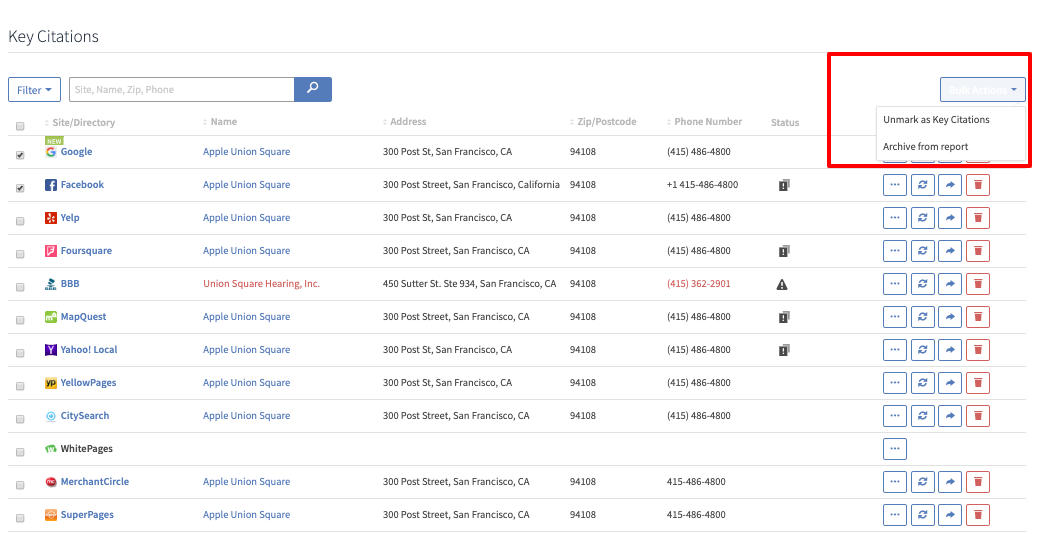Click the (415) 362-2901 phone number

coord(698,284)
